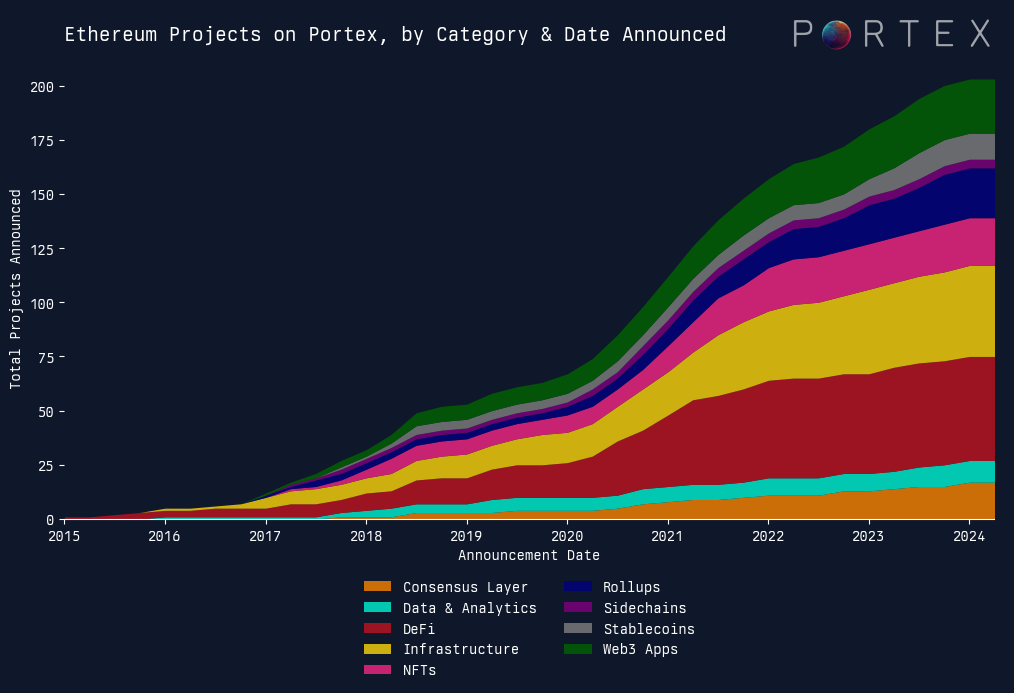
Task: Click the 125 y-axis tick label
Action: [x=42, y=249]
